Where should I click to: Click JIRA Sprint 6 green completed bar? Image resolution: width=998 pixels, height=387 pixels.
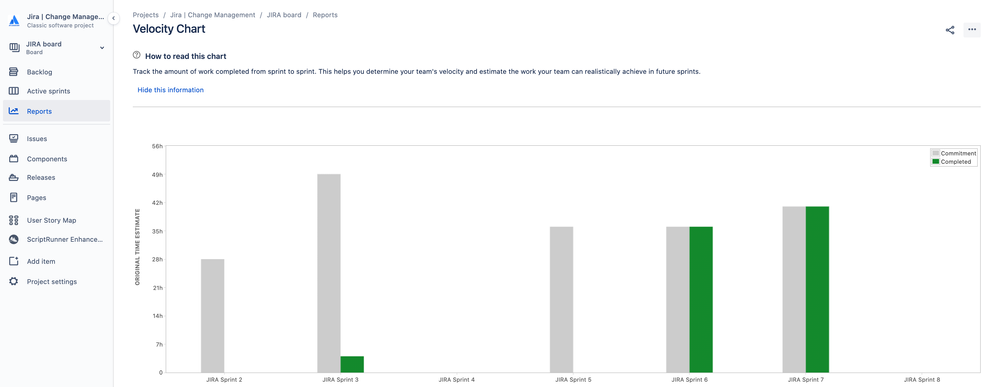(x=701, y=299)
